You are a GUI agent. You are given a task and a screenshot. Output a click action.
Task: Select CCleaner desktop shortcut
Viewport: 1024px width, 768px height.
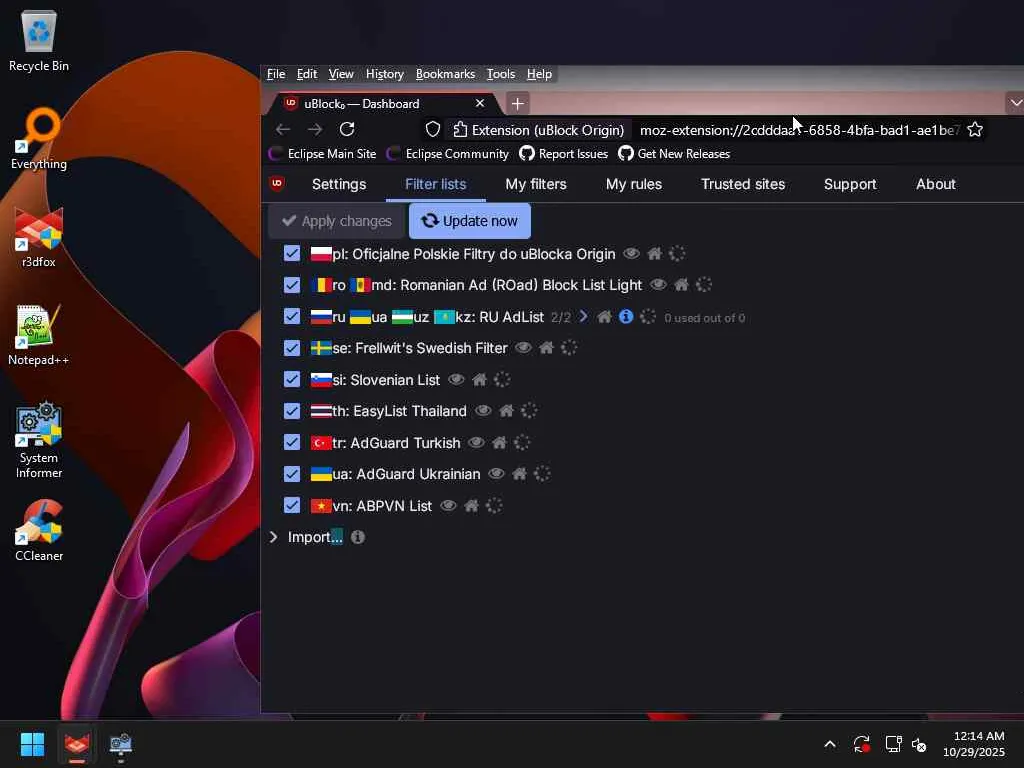(39, 530)
